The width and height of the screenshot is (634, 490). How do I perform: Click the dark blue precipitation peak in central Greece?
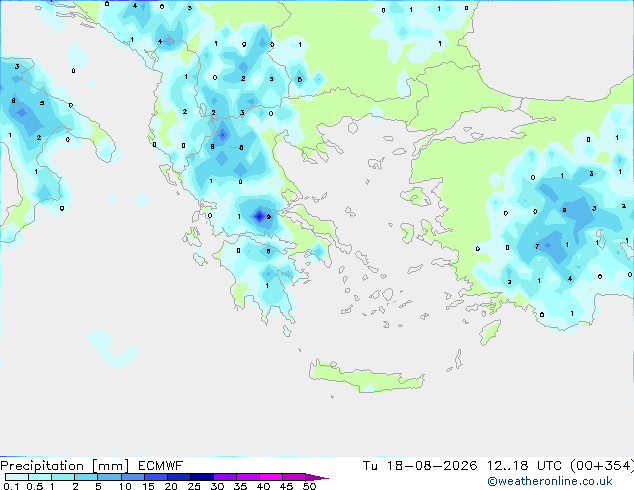click(x=259, y=216)
